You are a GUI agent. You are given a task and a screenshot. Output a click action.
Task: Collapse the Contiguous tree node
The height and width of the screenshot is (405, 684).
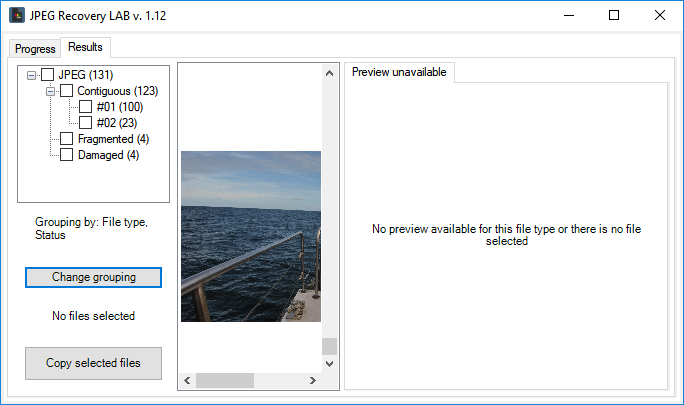click(51, 91)
